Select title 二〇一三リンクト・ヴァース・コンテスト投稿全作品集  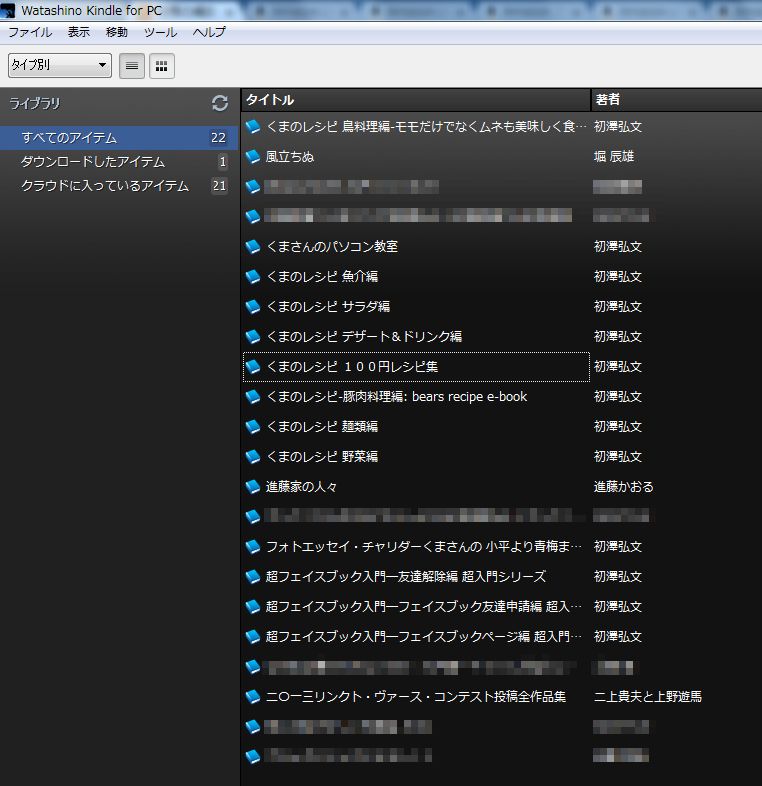(416, 696)
